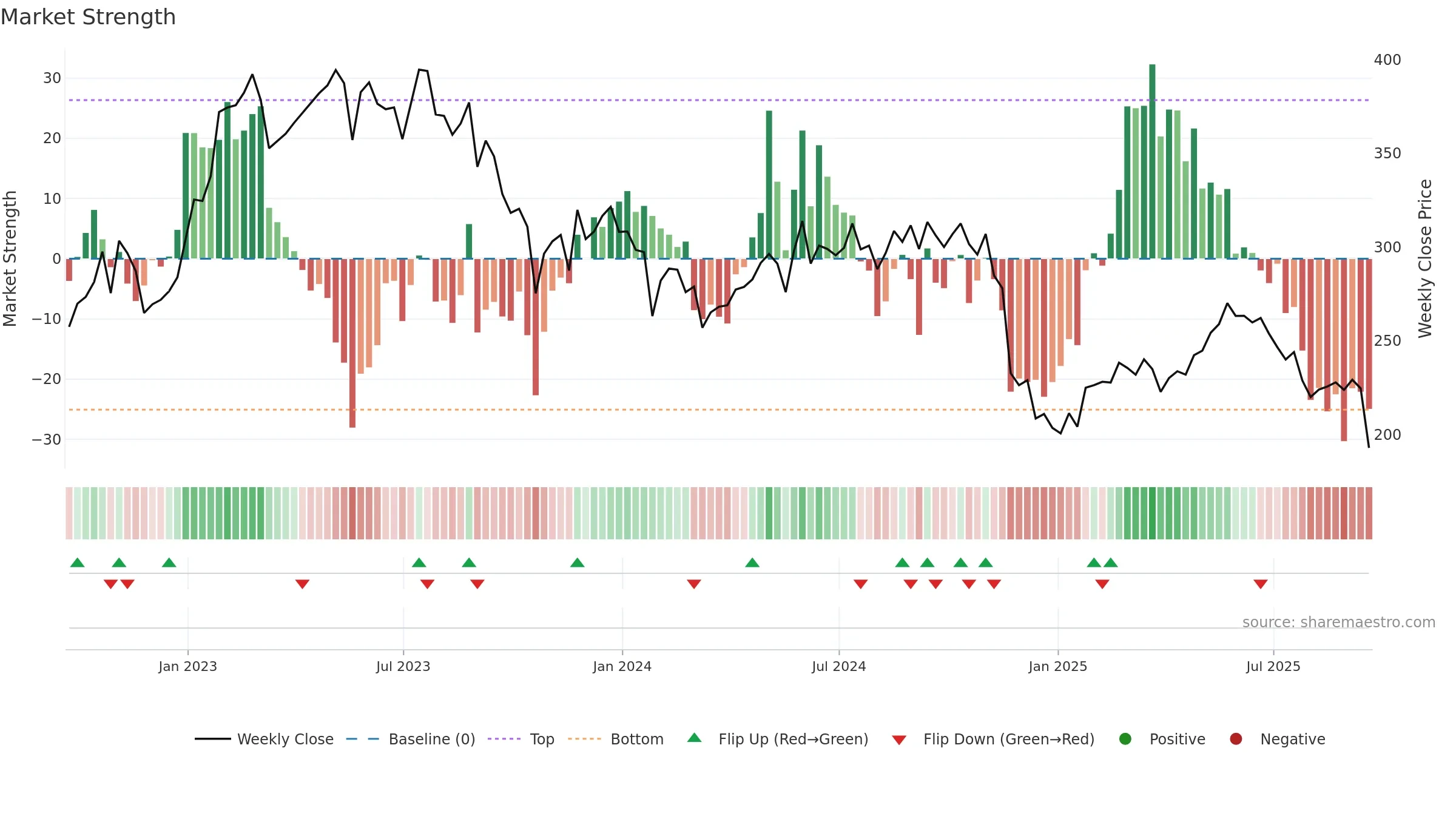
Task: Click the Jan 2025 x-axis label
Action: [1057, 666]
